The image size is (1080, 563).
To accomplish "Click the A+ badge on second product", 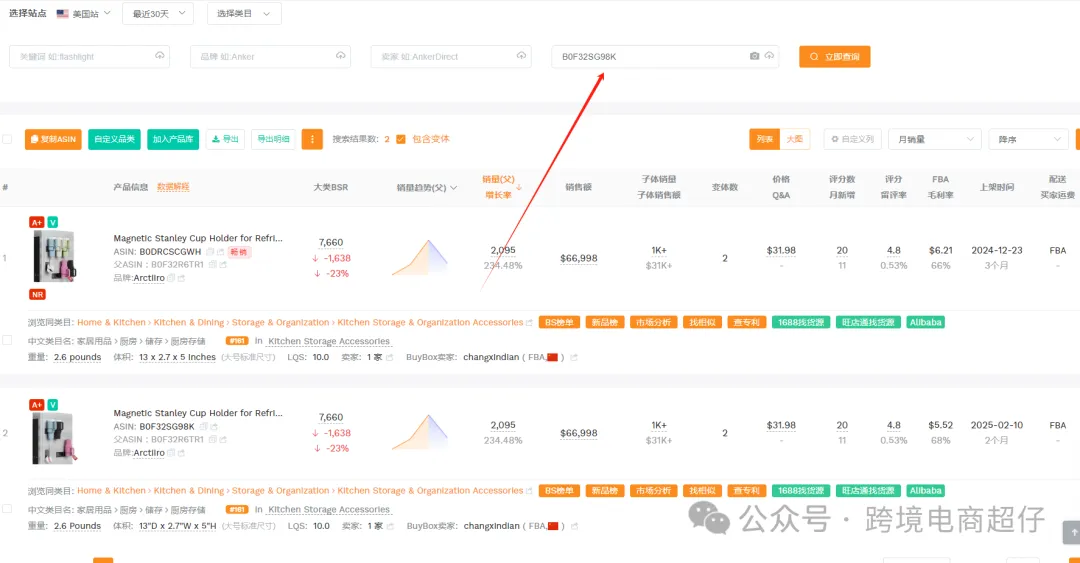I will pyautogui.click(x=37, y=405).
